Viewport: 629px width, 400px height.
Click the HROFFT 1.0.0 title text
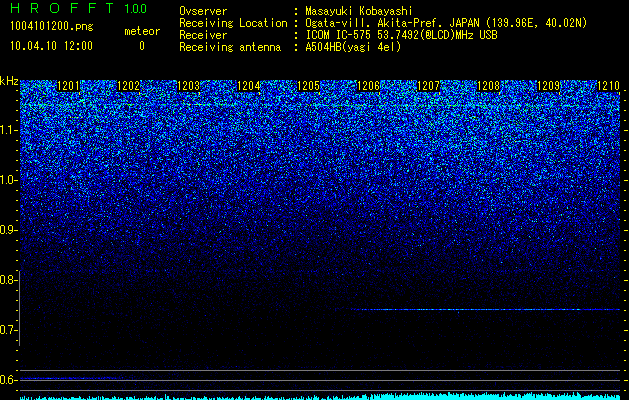point(78,8)
